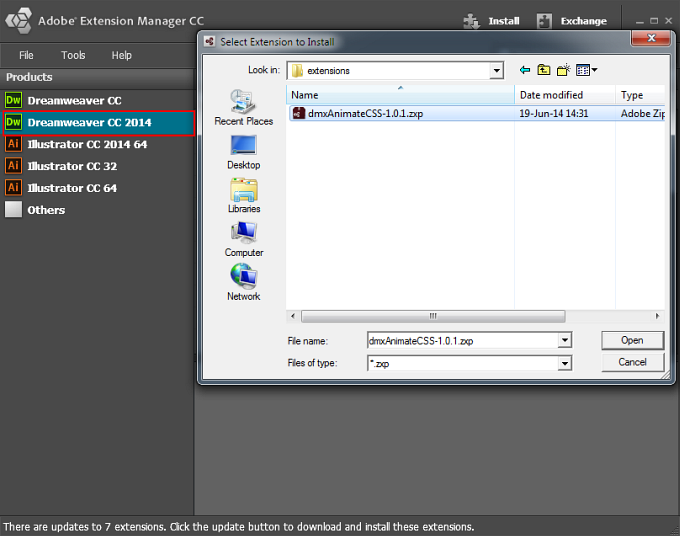Click the Install puzzle piece icon

coord(471,21)
